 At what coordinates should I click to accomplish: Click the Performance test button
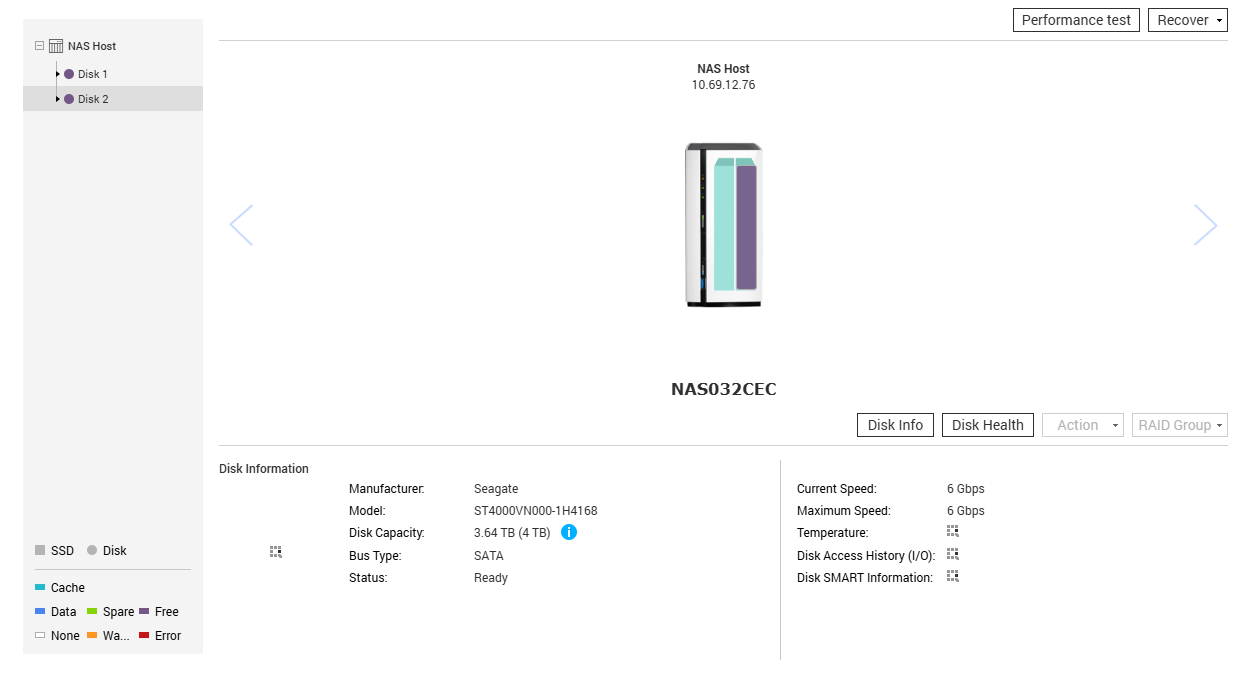[1076, 20]
